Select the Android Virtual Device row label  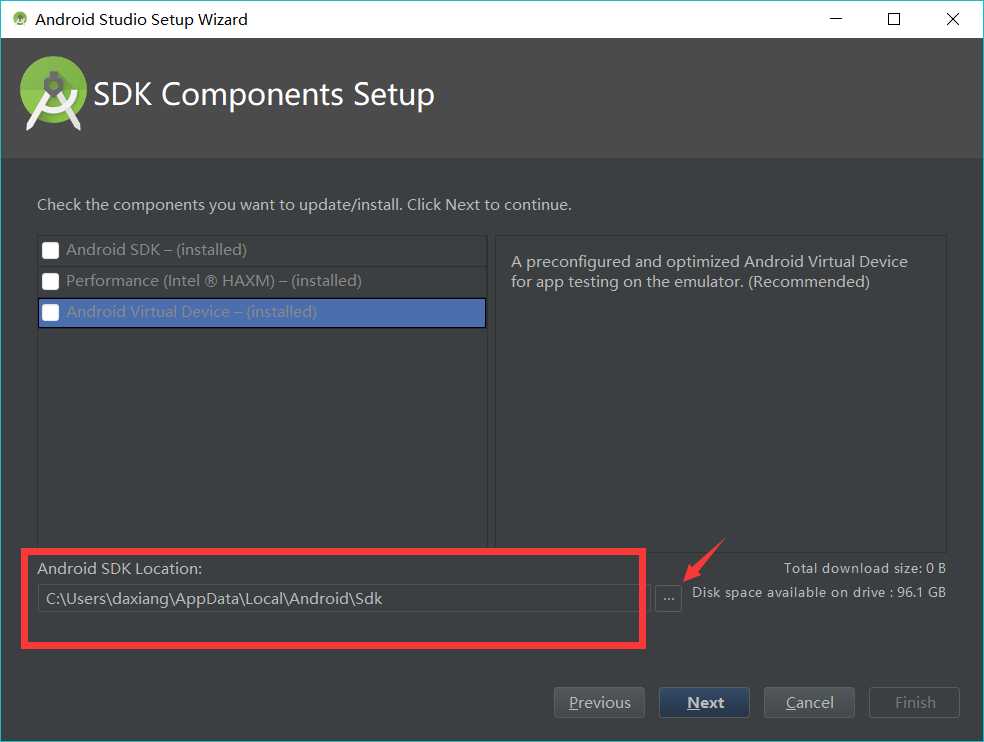point(191,311)
